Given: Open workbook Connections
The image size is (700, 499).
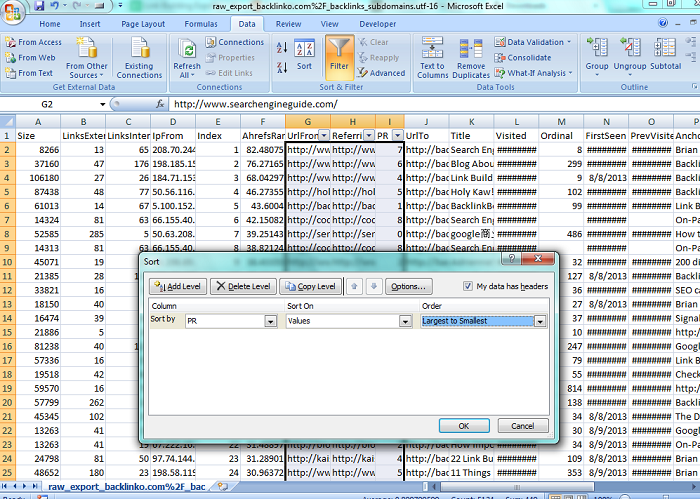Looking at the screenshot, I should click(x=235, y=42).
